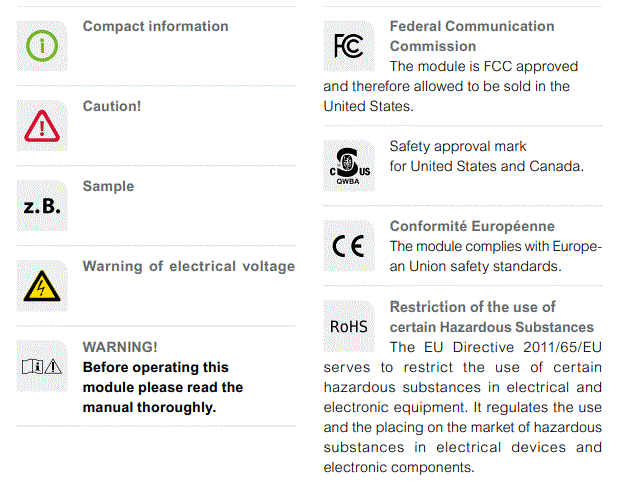Viewport: 620px width, 482px height.
Task: Click the RoHS icon
Action: 349,327
